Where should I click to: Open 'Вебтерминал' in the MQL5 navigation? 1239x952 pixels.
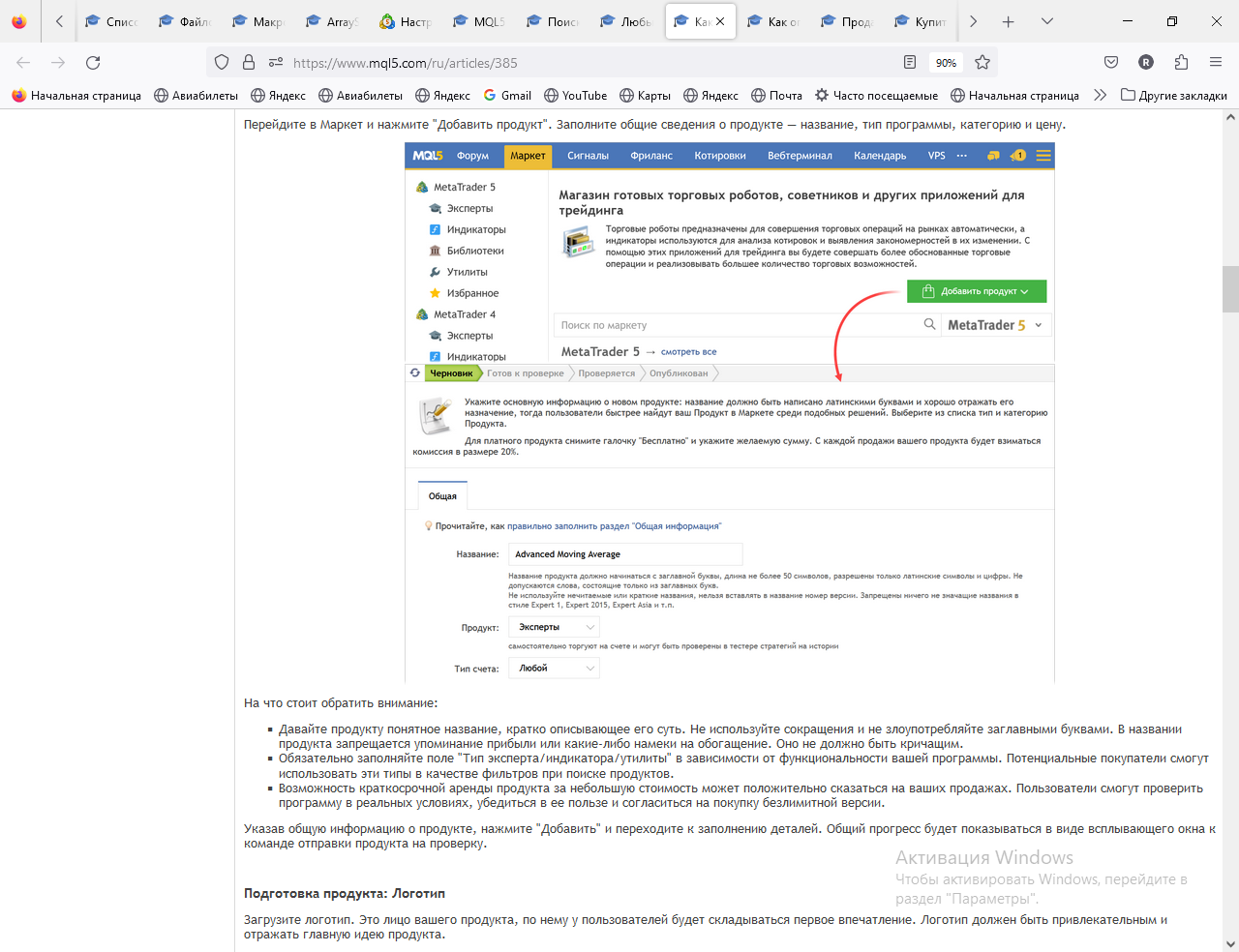(x=800, y=156)
